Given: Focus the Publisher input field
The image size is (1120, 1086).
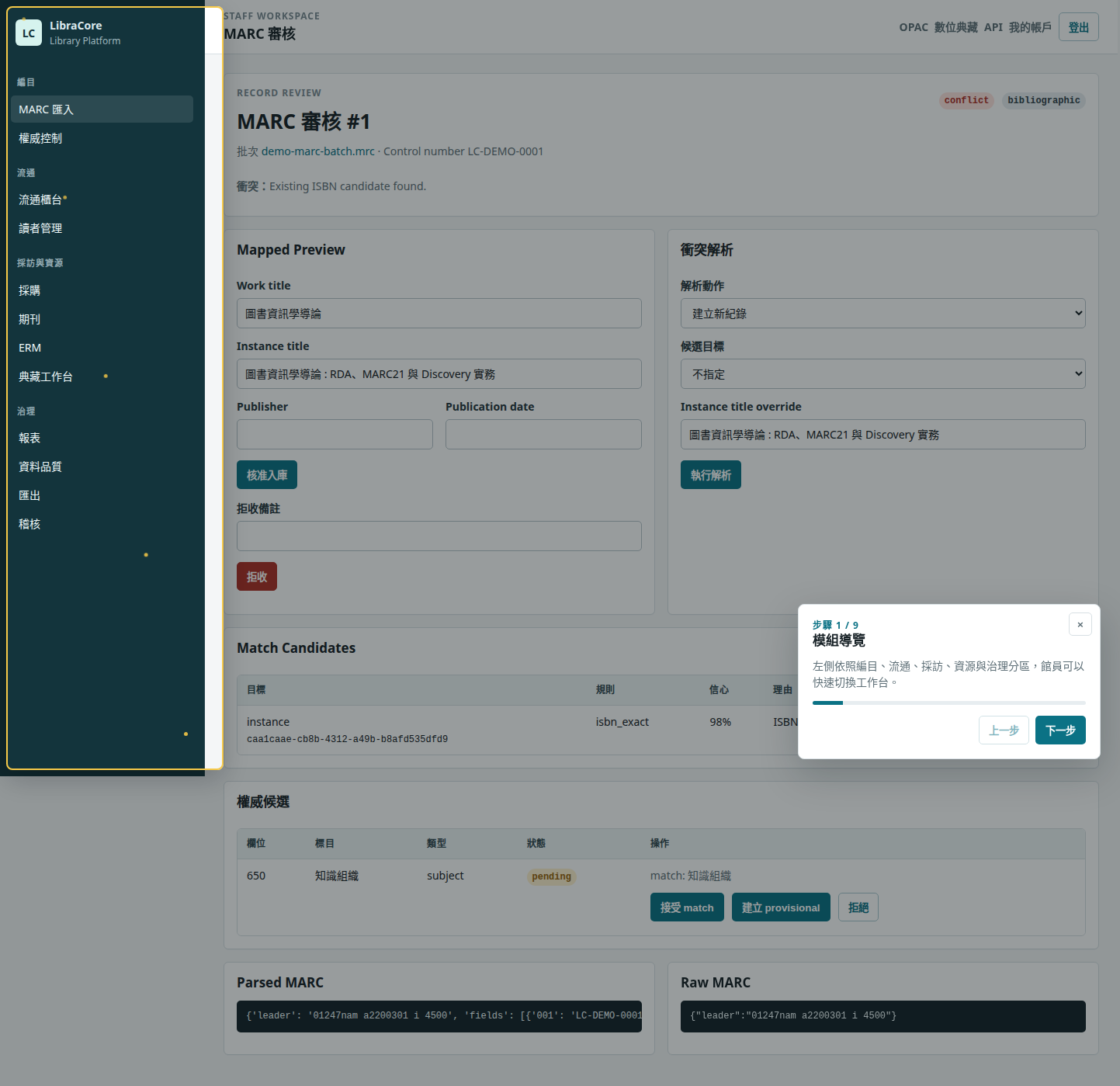Looking at the screenshot, I should point(335,435).
